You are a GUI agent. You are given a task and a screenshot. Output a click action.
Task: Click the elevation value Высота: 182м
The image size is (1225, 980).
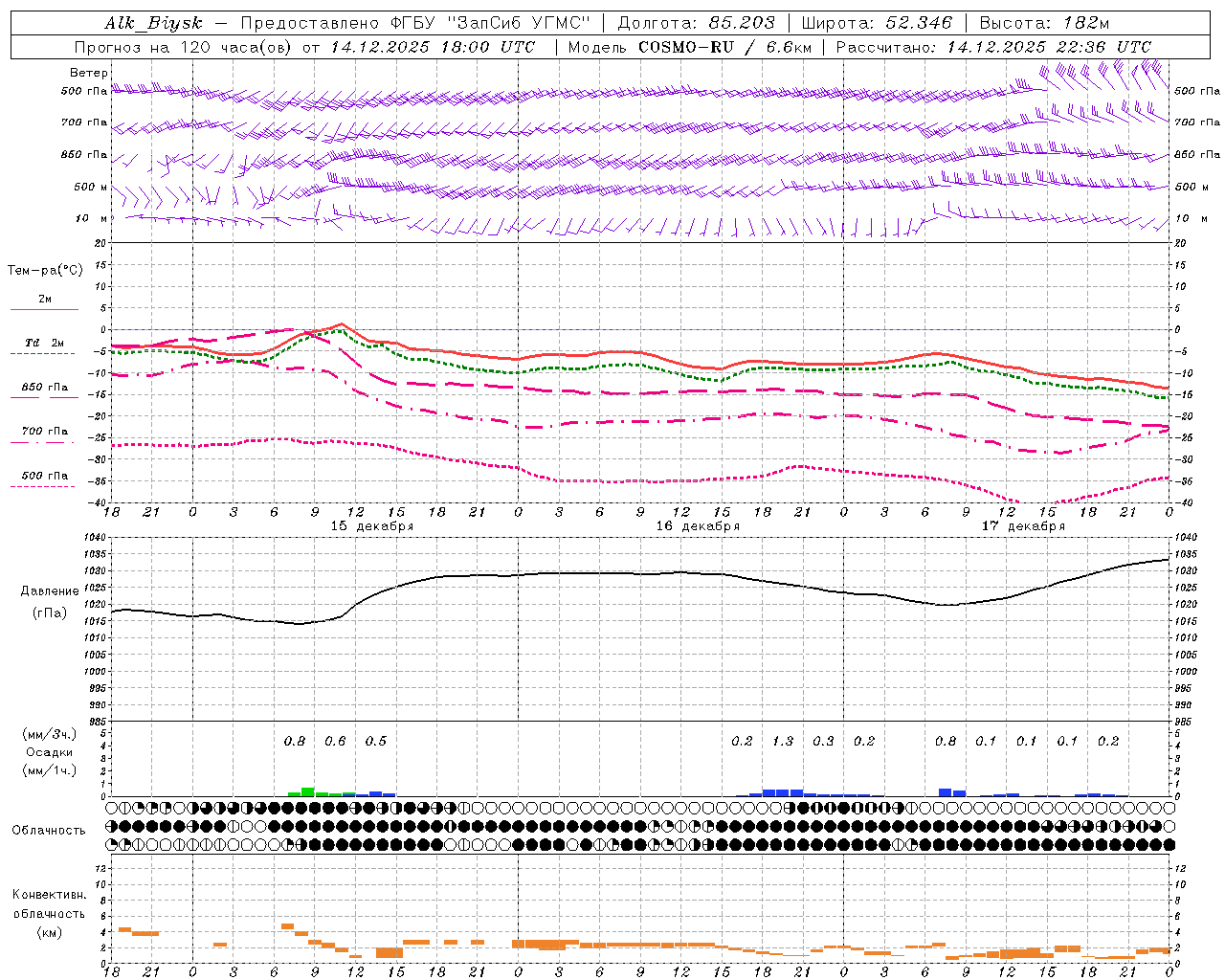(1044, 23)
